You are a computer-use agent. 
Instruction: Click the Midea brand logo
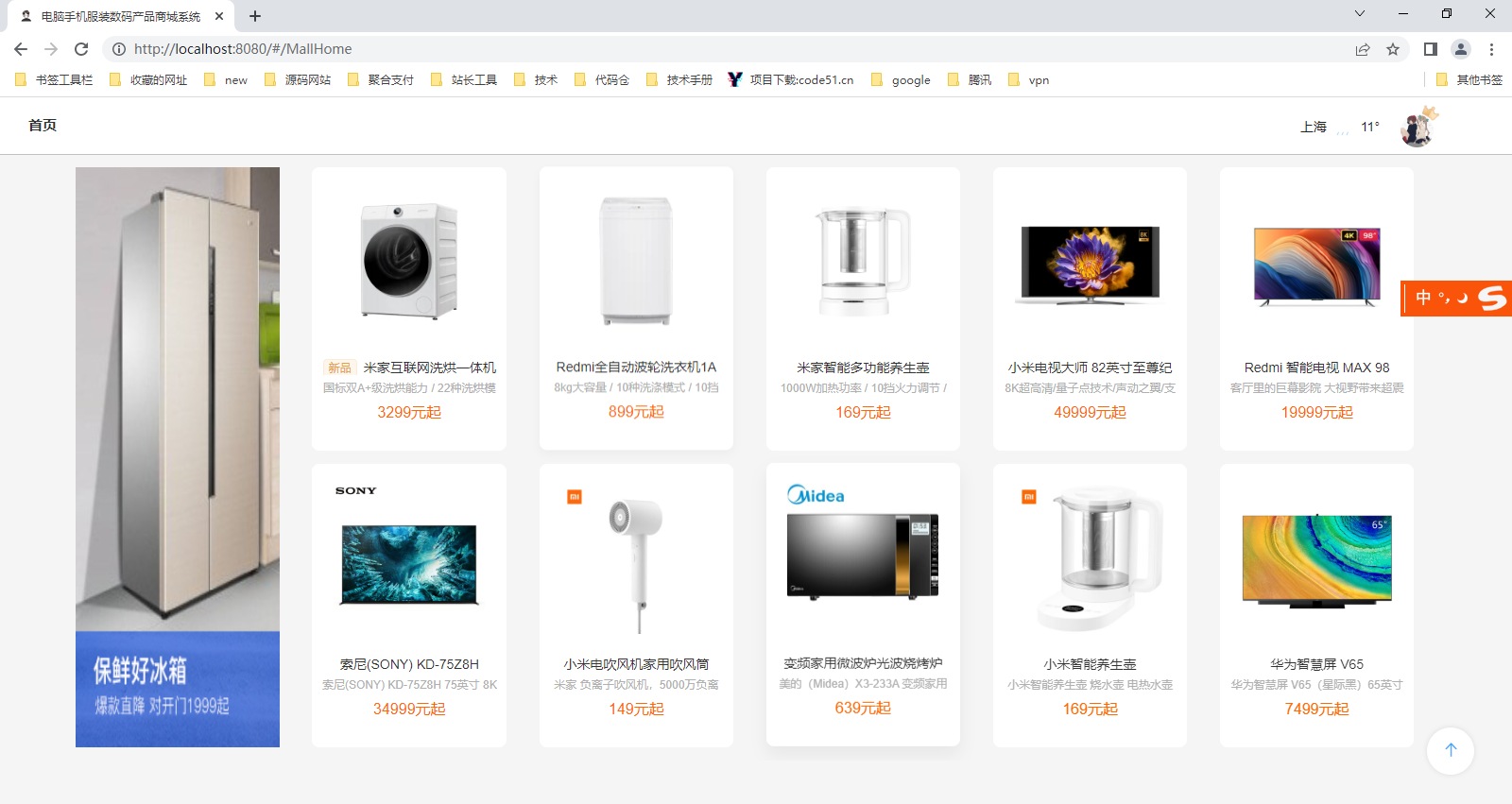pos(816,494)
